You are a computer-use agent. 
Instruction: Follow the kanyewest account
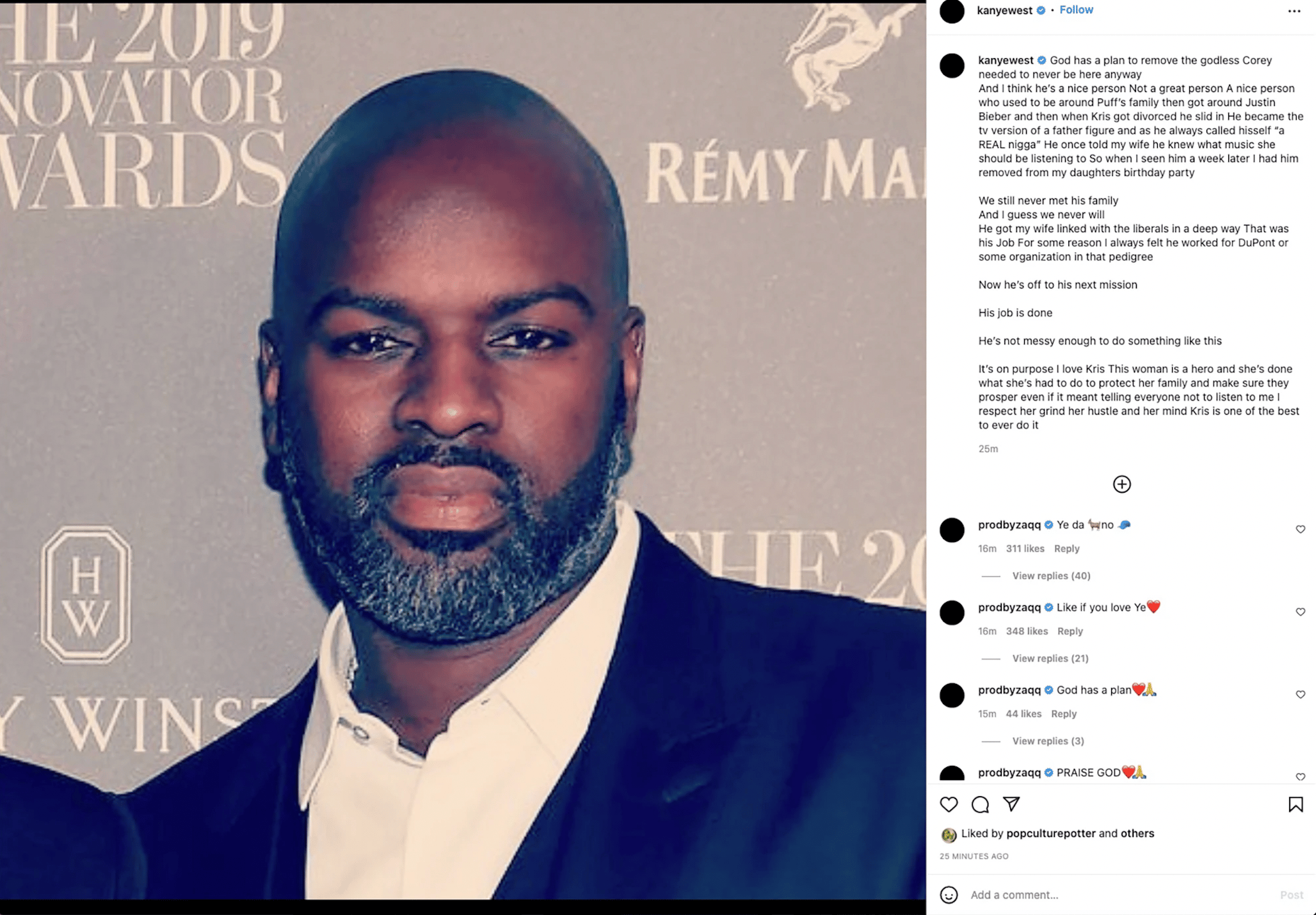tap(1076, 10)
